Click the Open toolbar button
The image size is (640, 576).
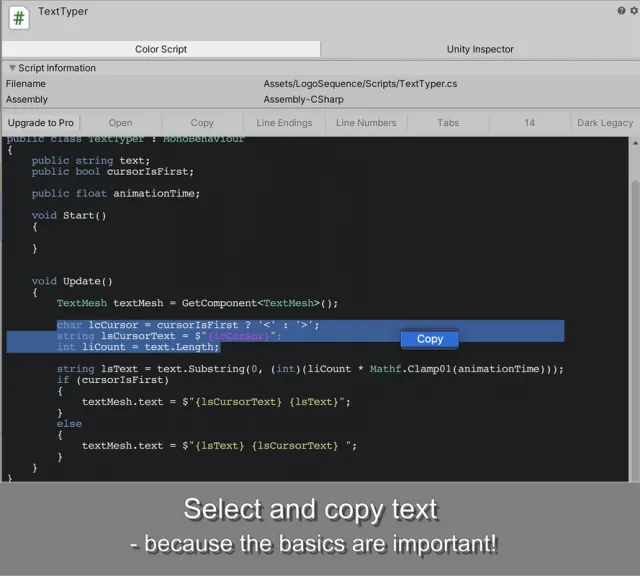pos(120,123)
